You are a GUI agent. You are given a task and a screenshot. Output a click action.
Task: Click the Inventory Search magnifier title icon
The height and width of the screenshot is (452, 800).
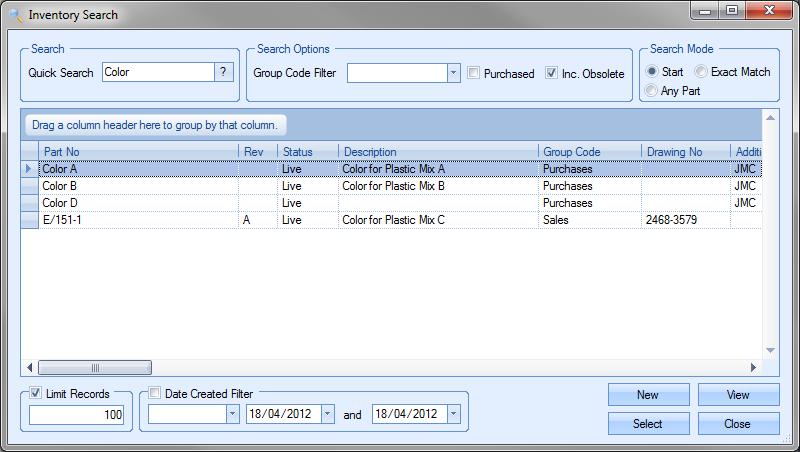pyautogui.click(x=14, y=15)
